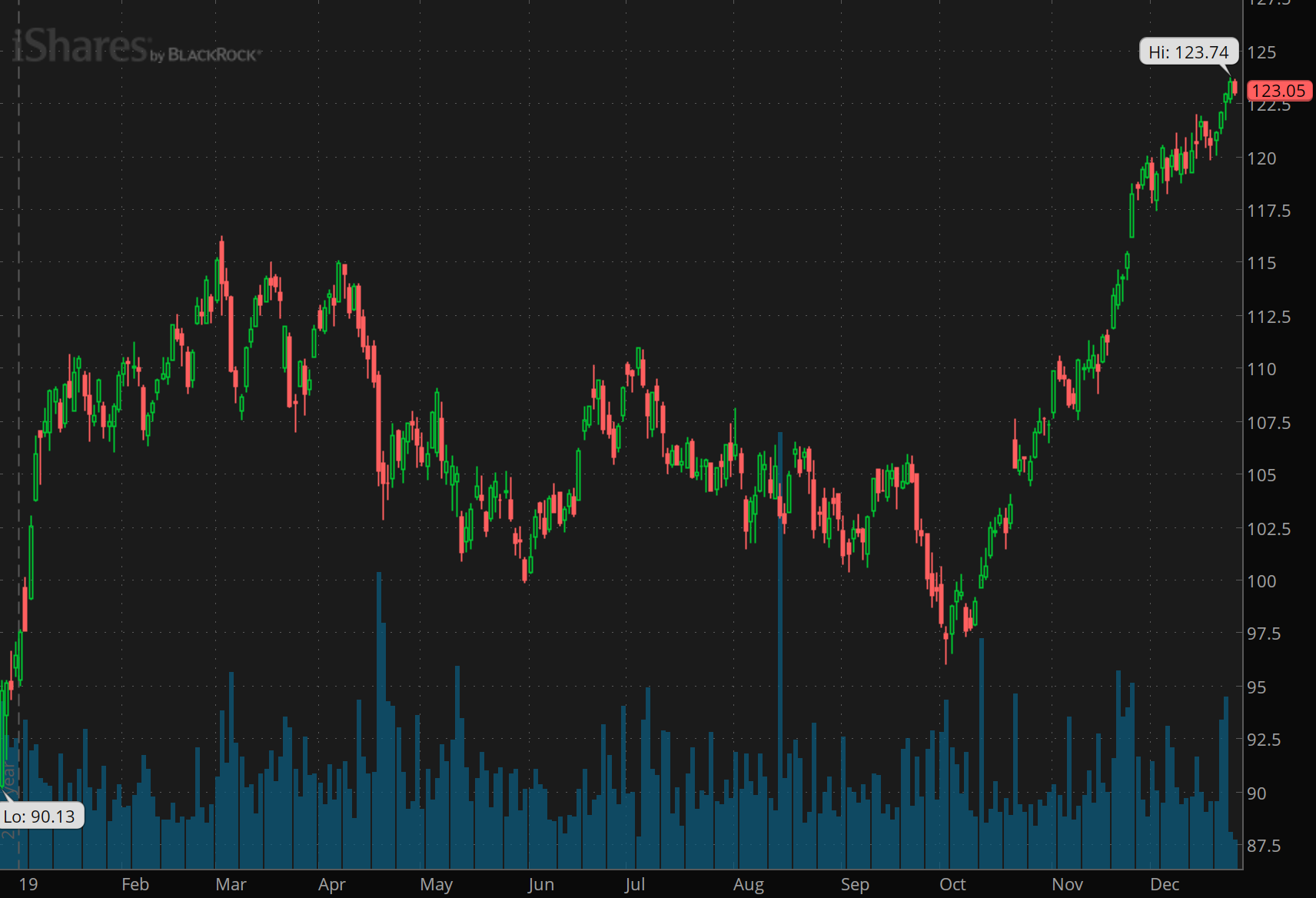Click the 110 price axis label
Viewport: 1316px width, 898px height.
[1261, 369]
